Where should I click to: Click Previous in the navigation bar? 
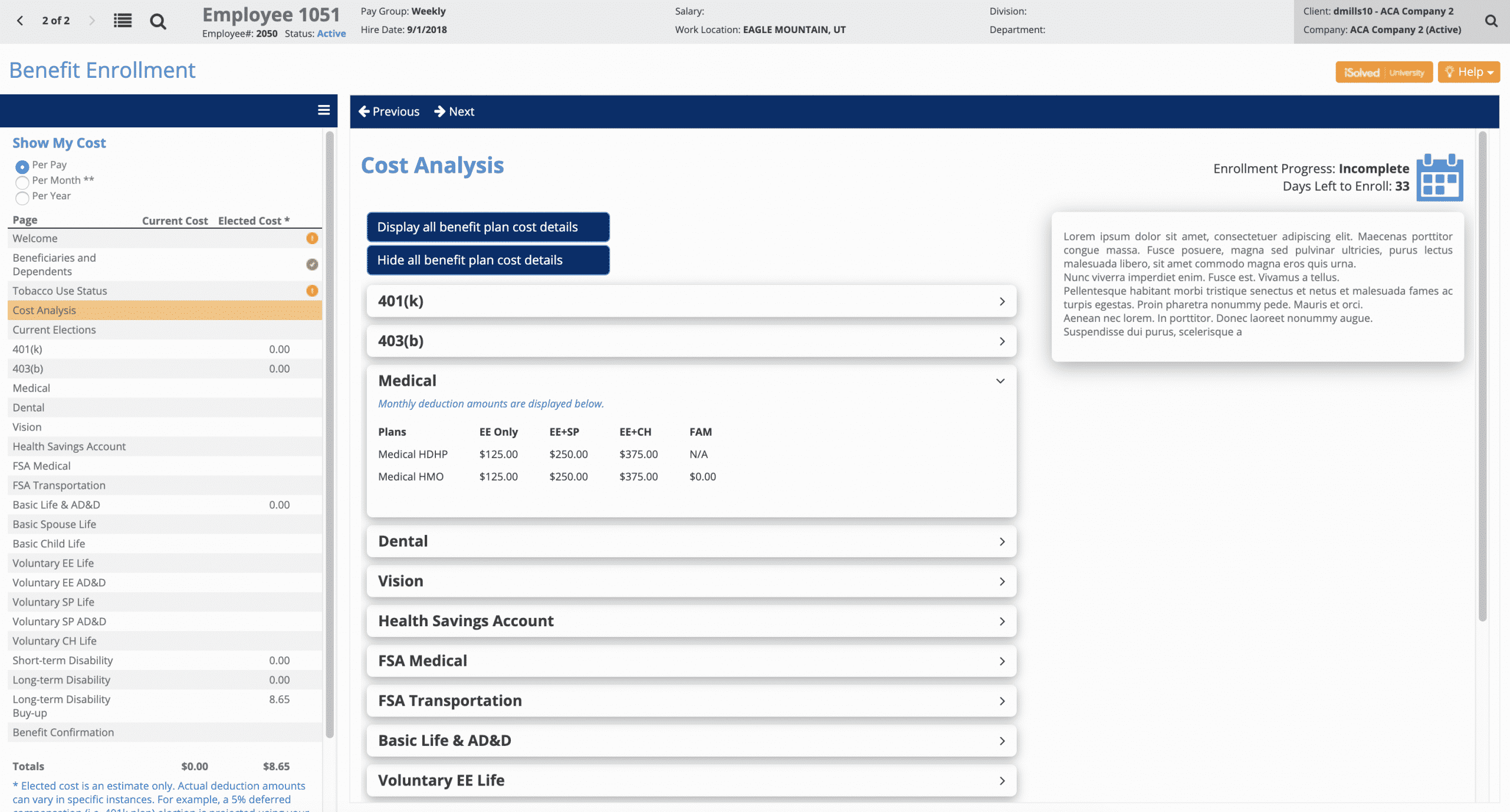coord(389,111)
